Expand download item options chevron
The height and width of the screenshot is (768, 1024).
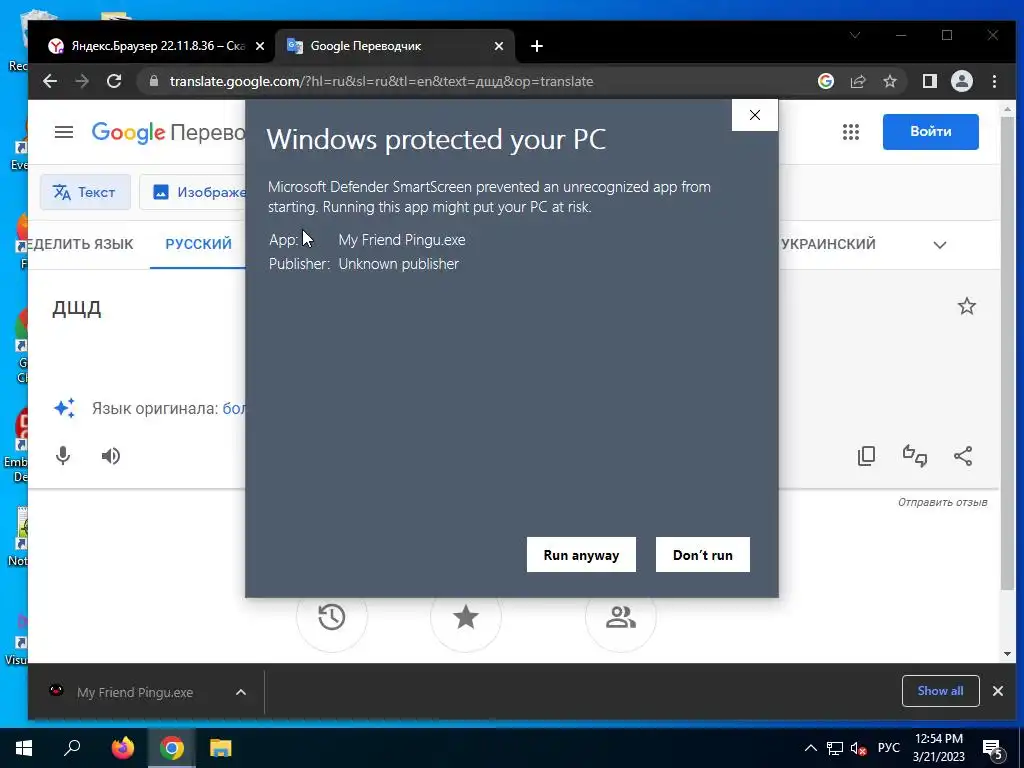(x=241, y=692)
